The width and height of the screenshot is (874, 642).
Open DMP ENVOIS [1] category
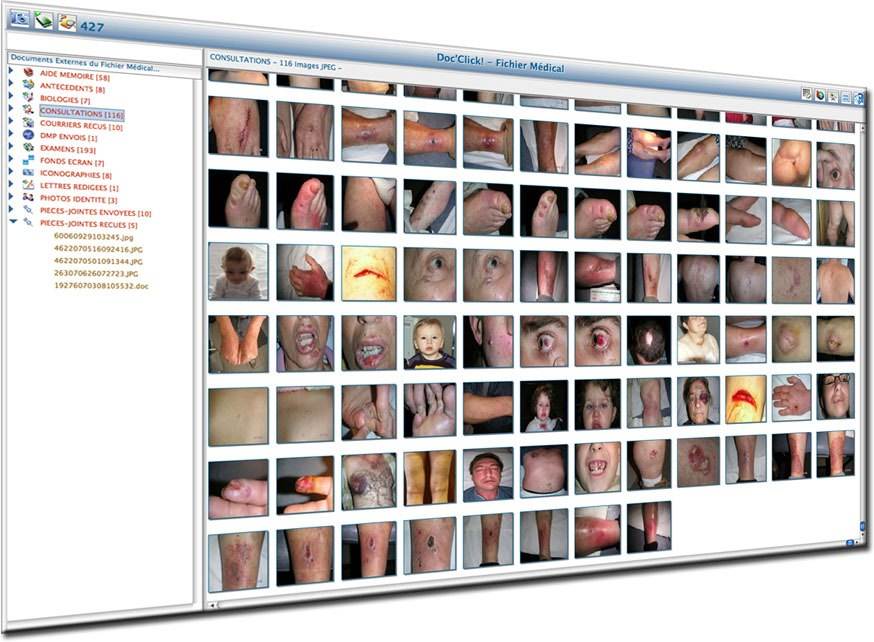(x=69, y=137)
